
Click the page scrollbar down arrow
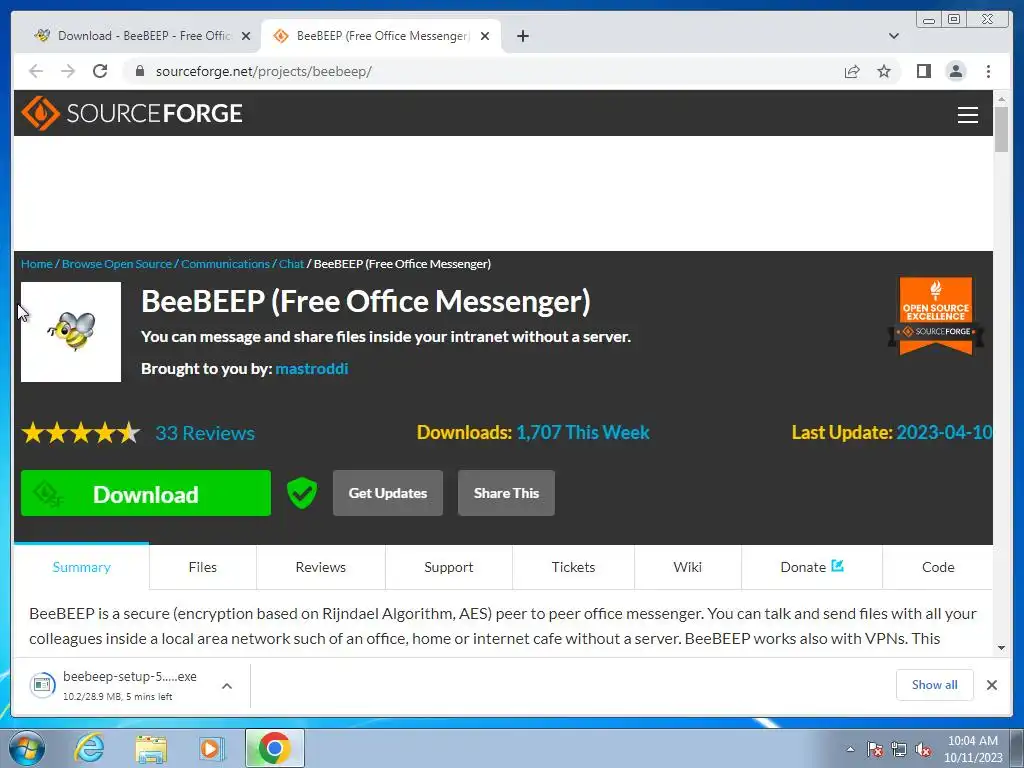(x=1001, y=648)
